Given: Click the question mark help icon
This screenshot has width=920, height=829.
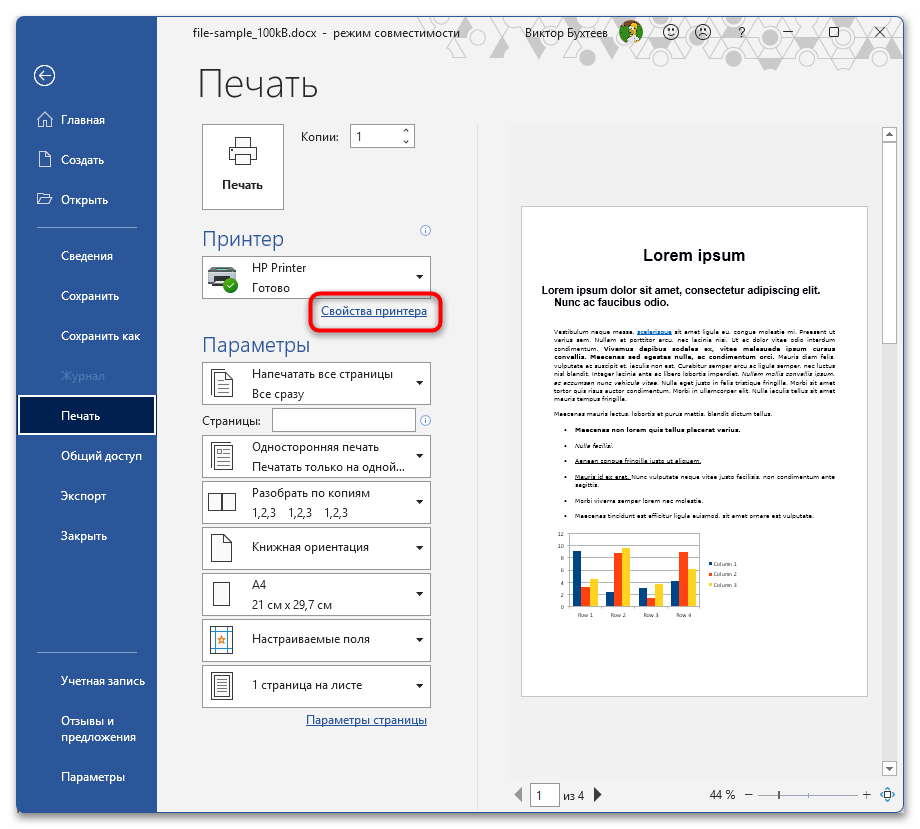Looking at the screenshot, I should pyautogui.click(x=742, y=32).
